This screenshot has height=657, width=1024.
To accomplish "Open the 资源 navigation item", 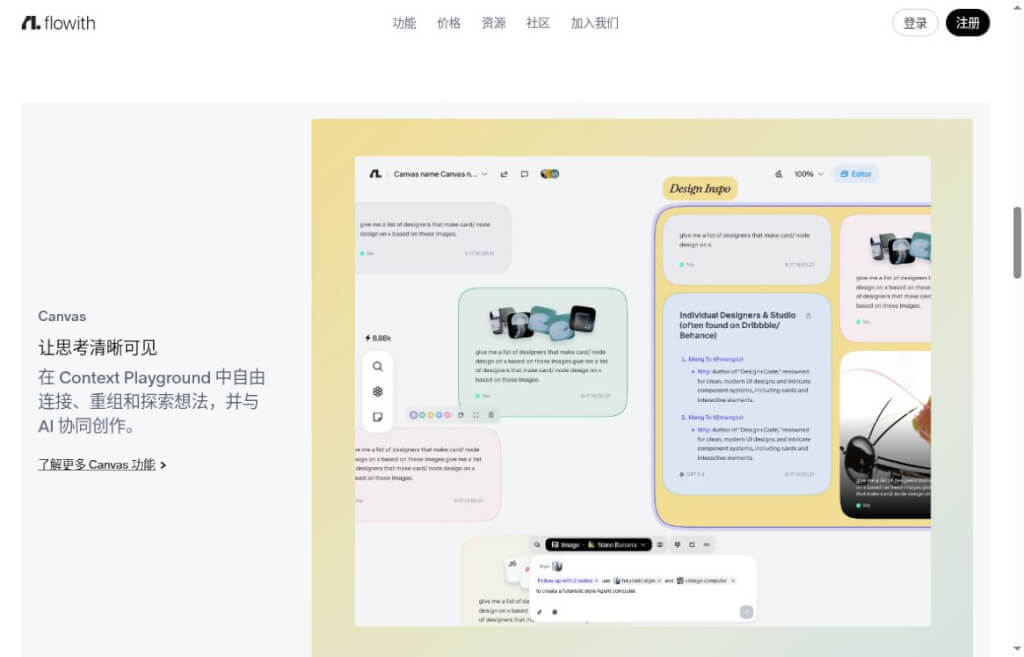I will (x=493, y=23).
